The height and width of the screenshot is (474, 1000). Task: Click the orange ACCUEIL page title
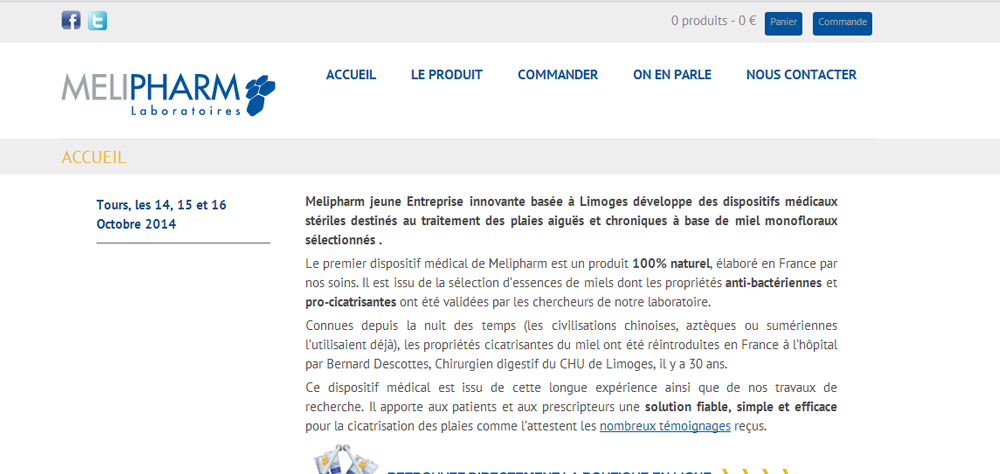coord(93,158)
